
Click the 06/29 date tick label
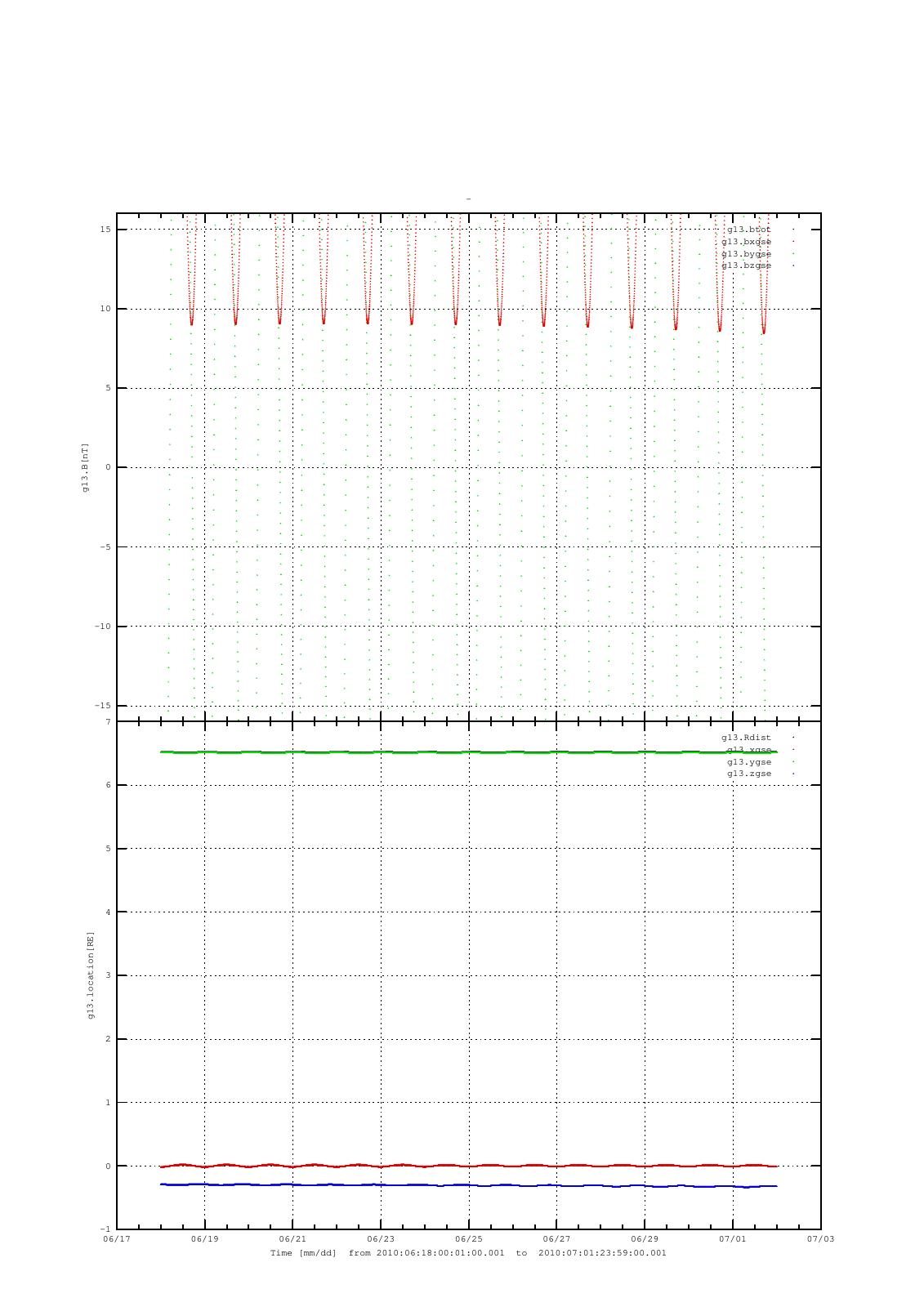(645, 1239)
